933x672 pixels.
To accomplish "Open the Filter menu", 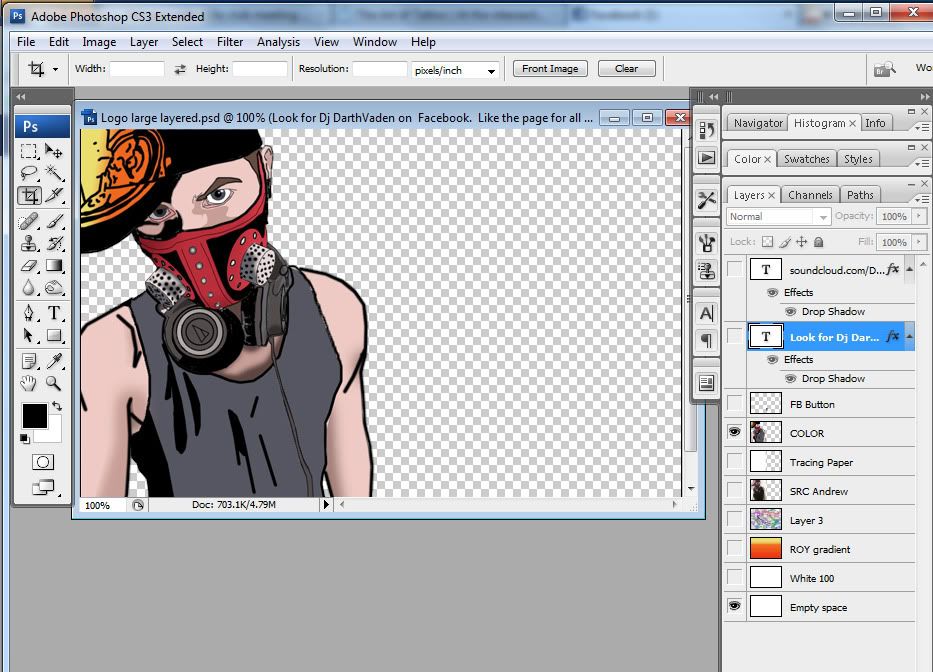I will point(230,42).
